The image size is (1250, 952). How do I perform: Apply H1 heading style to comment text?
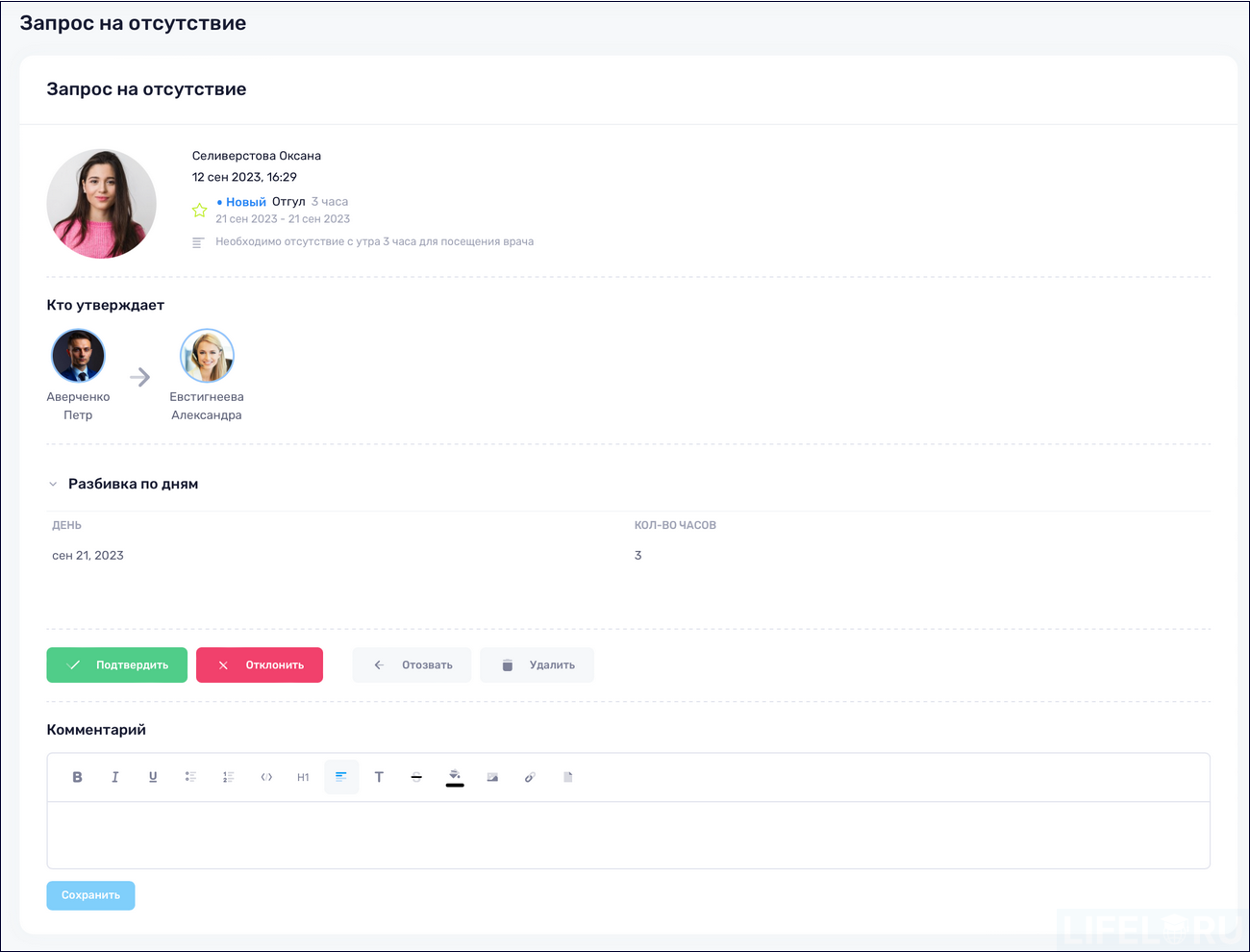pyautogui.click(x=303, y=777)
